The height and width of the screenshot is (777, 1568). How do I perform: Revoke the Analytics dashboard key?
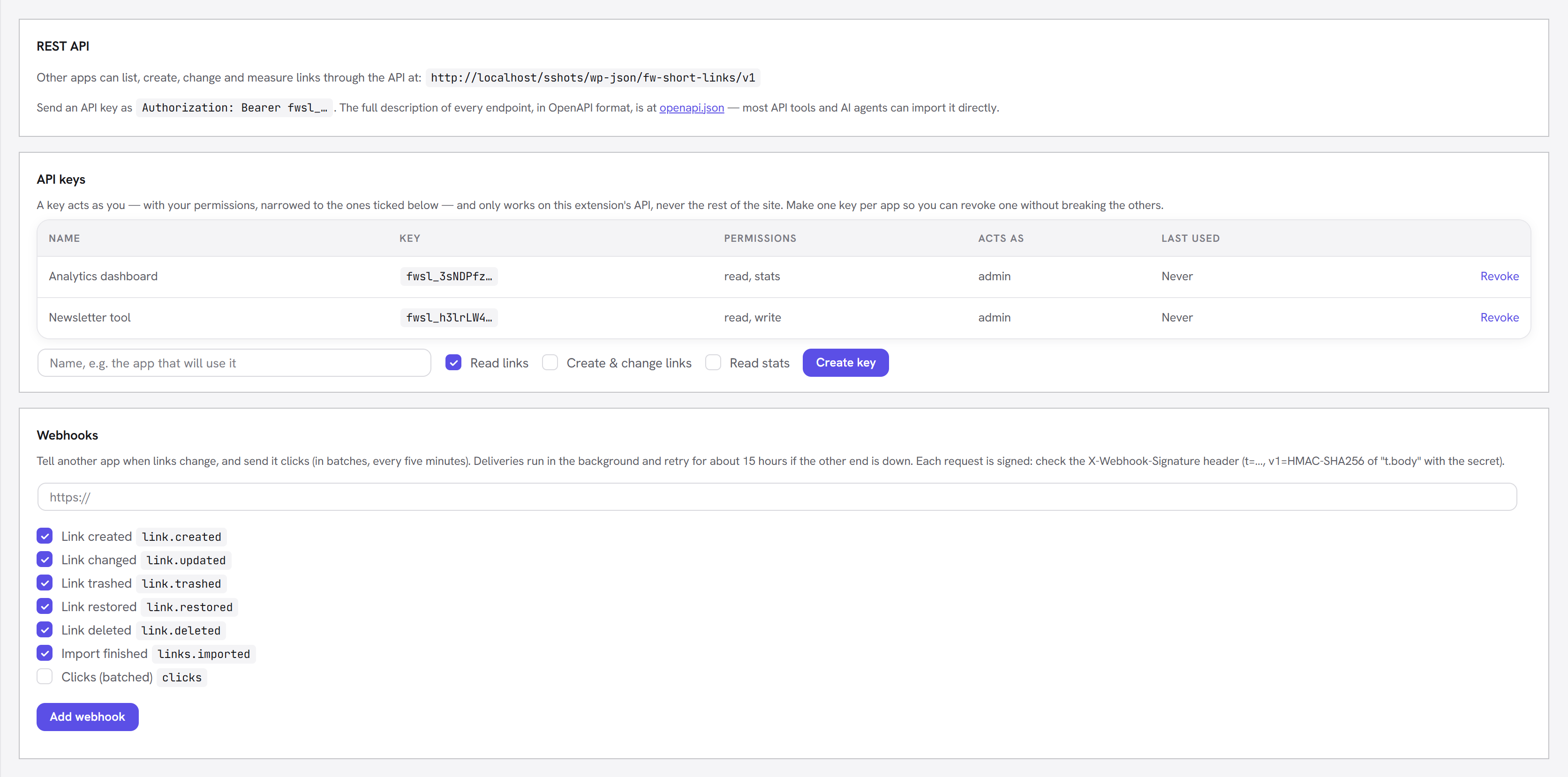tap(1499, 276)
